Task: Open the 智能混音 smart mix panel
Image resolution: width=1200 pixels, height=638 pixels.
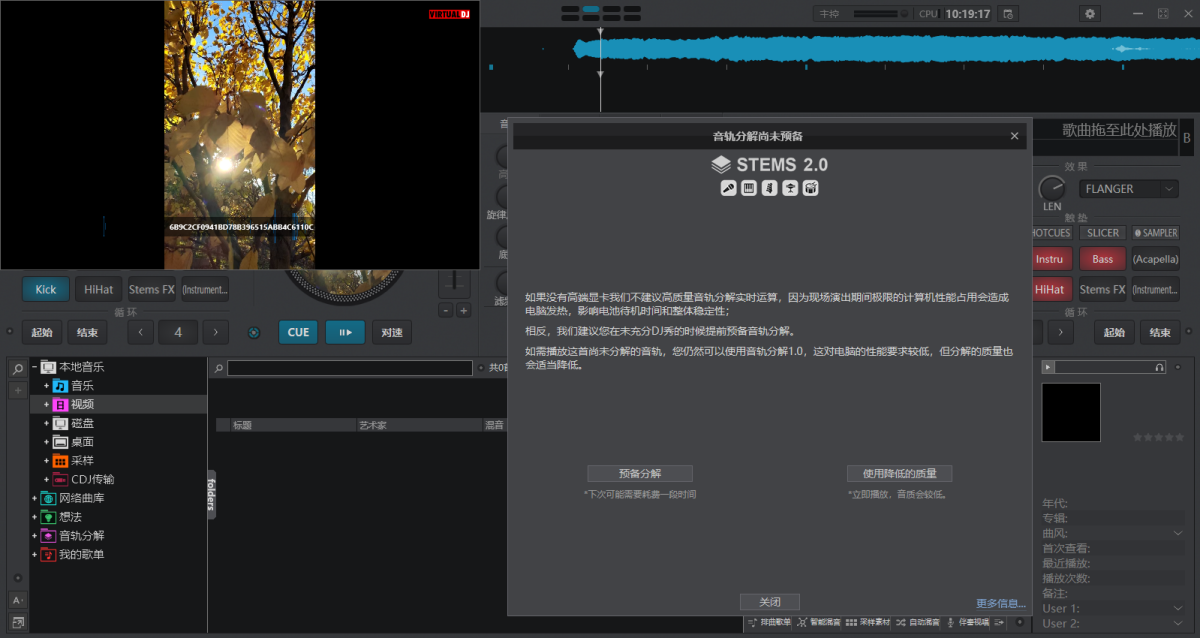Action: [x=825, y=622]
